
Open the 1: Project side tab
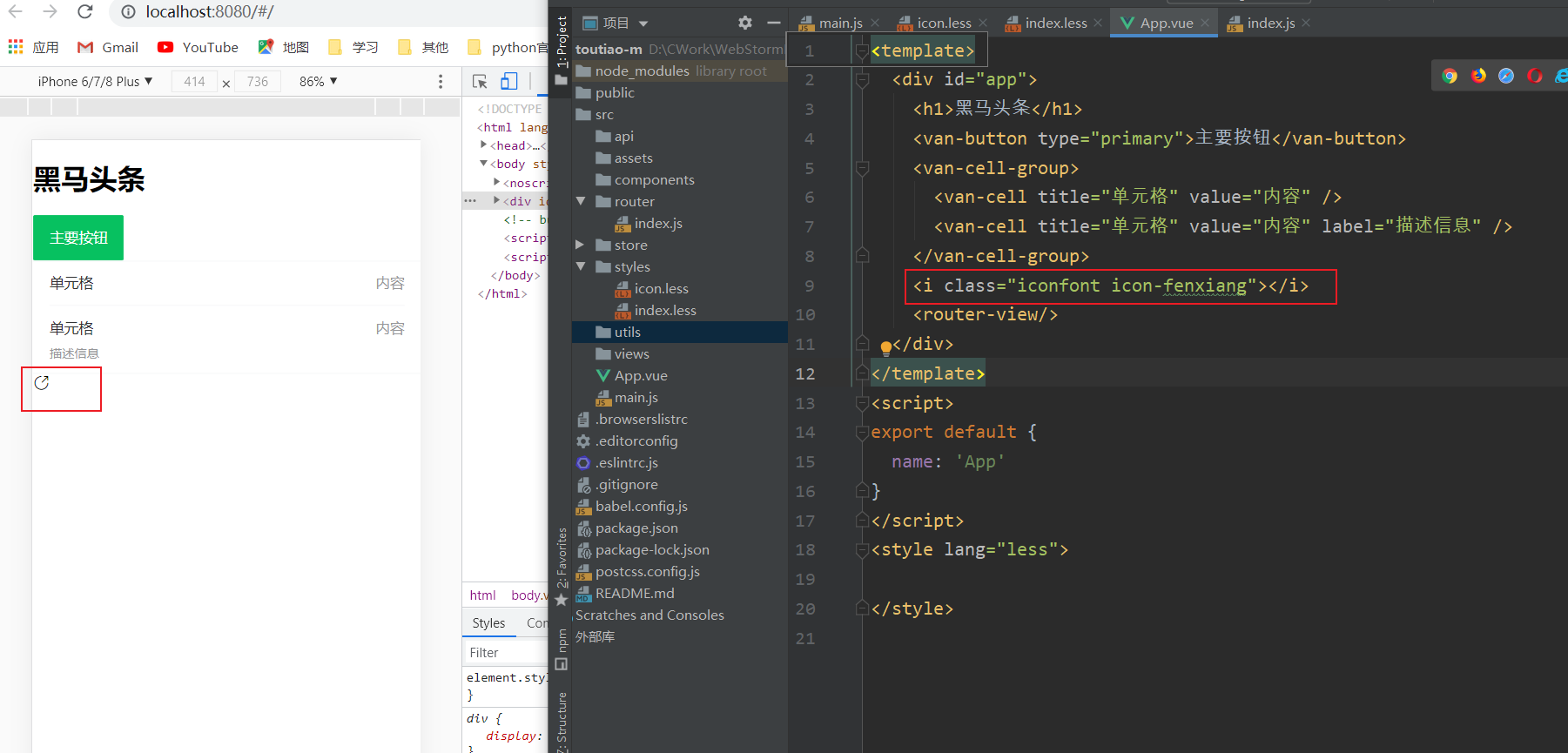(562, 44)
